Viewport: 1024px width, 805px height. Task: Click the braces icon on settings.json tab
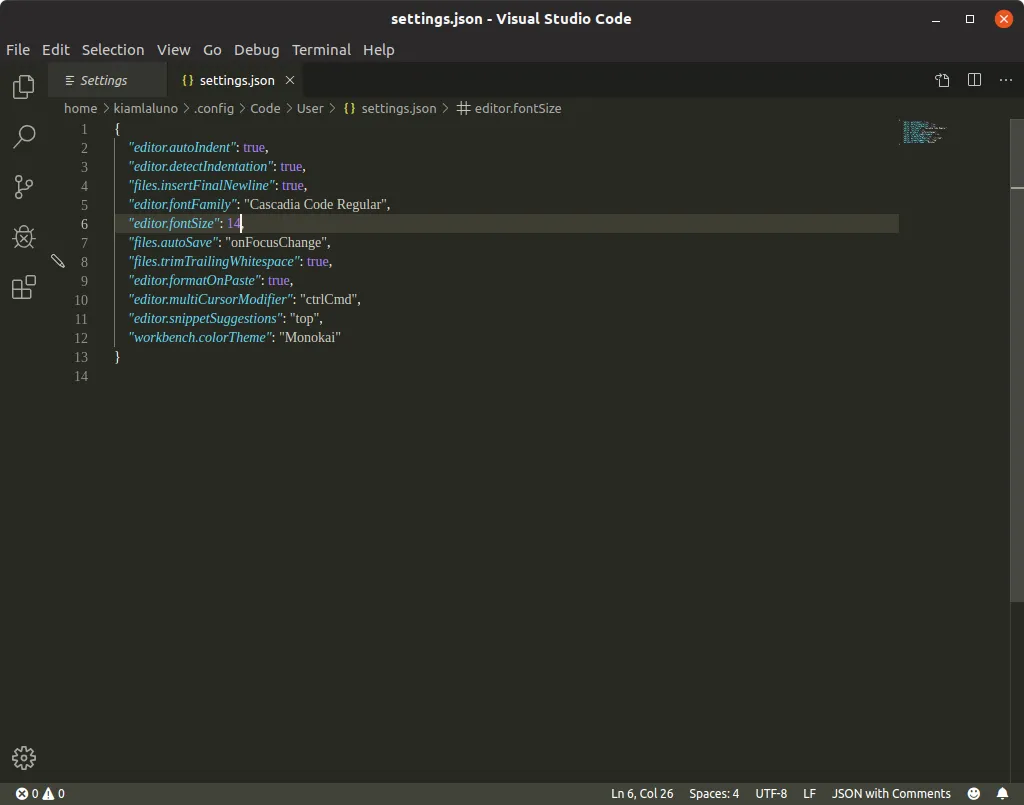pyautogui.click(x=187, y=80)
